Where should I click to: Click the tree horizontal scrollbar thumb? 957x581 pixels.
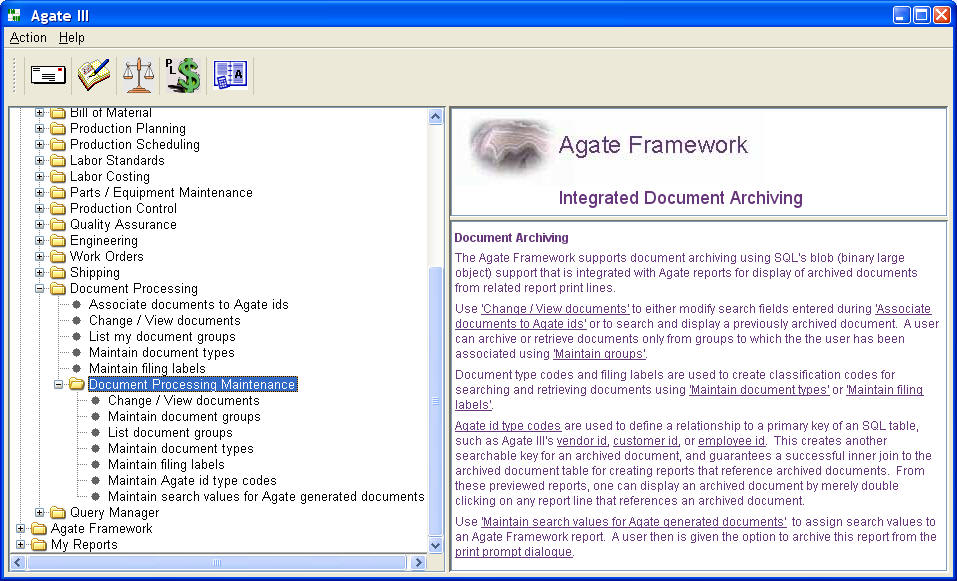217,563
